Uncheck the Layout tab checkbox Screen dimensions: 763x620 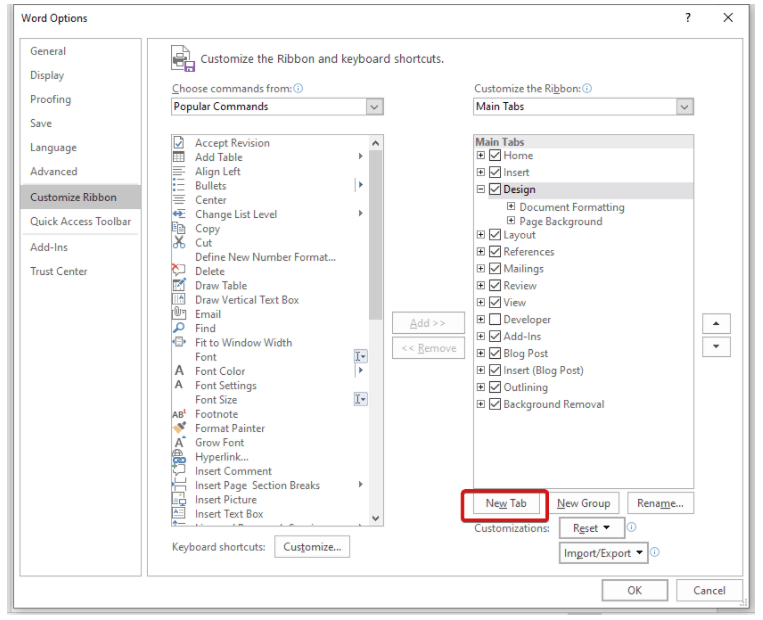coord(495,235)
